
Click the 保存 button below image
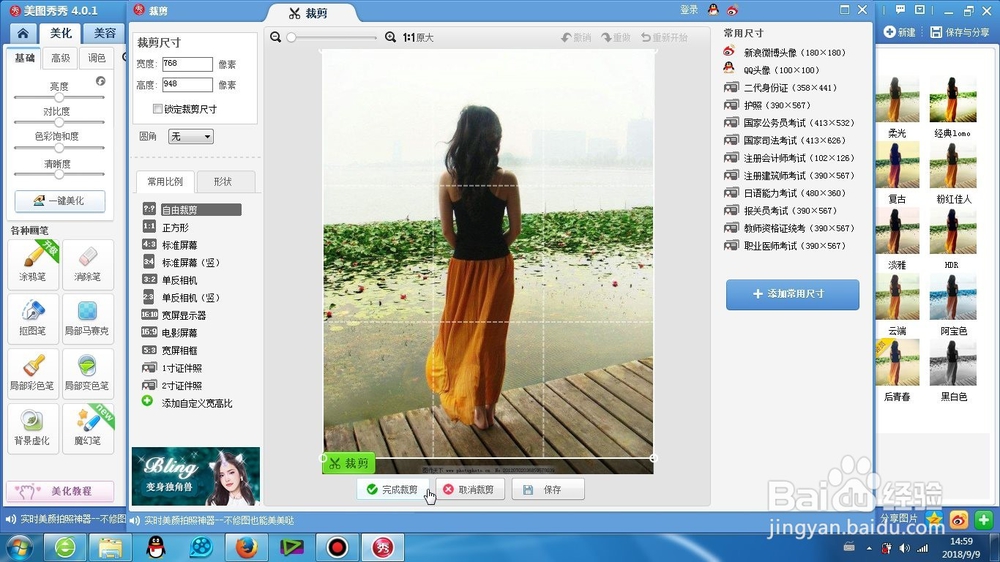(548, 489)
